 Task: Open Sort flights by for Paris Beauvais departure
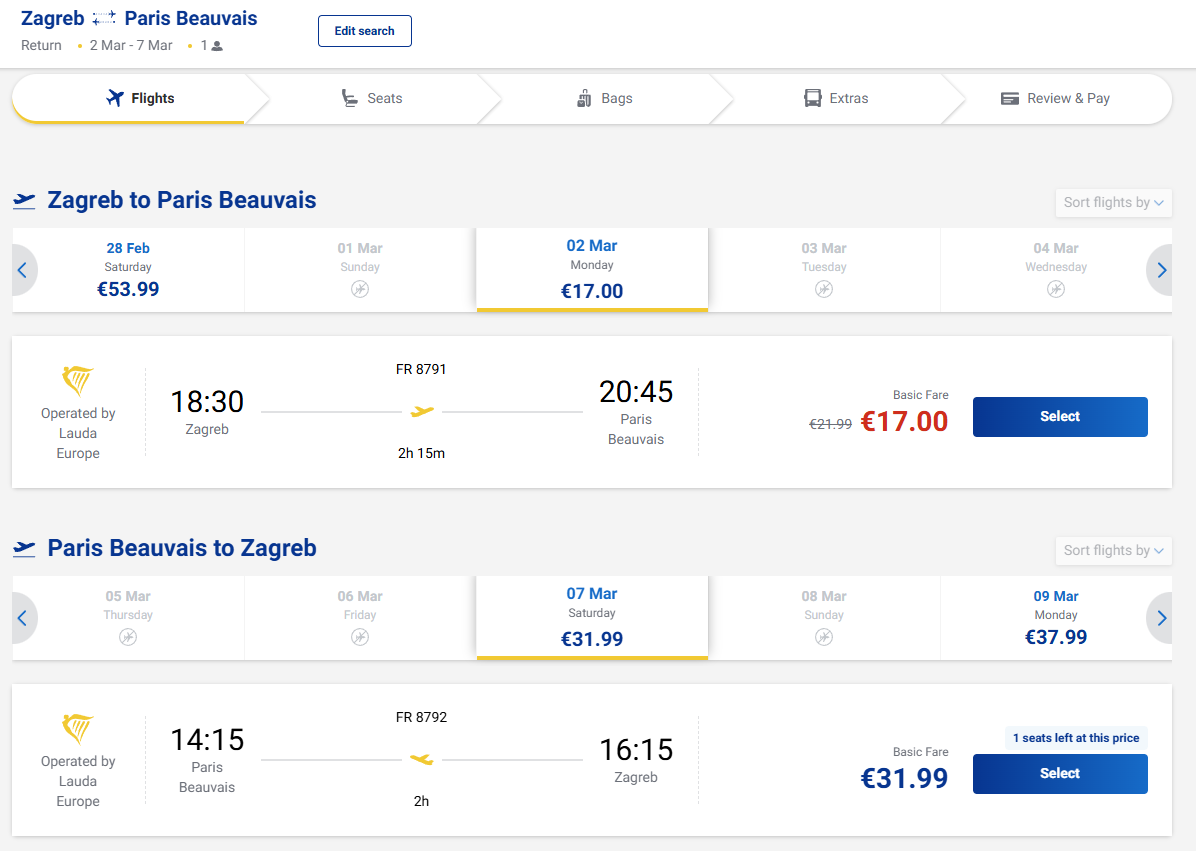click(1113, 550)
